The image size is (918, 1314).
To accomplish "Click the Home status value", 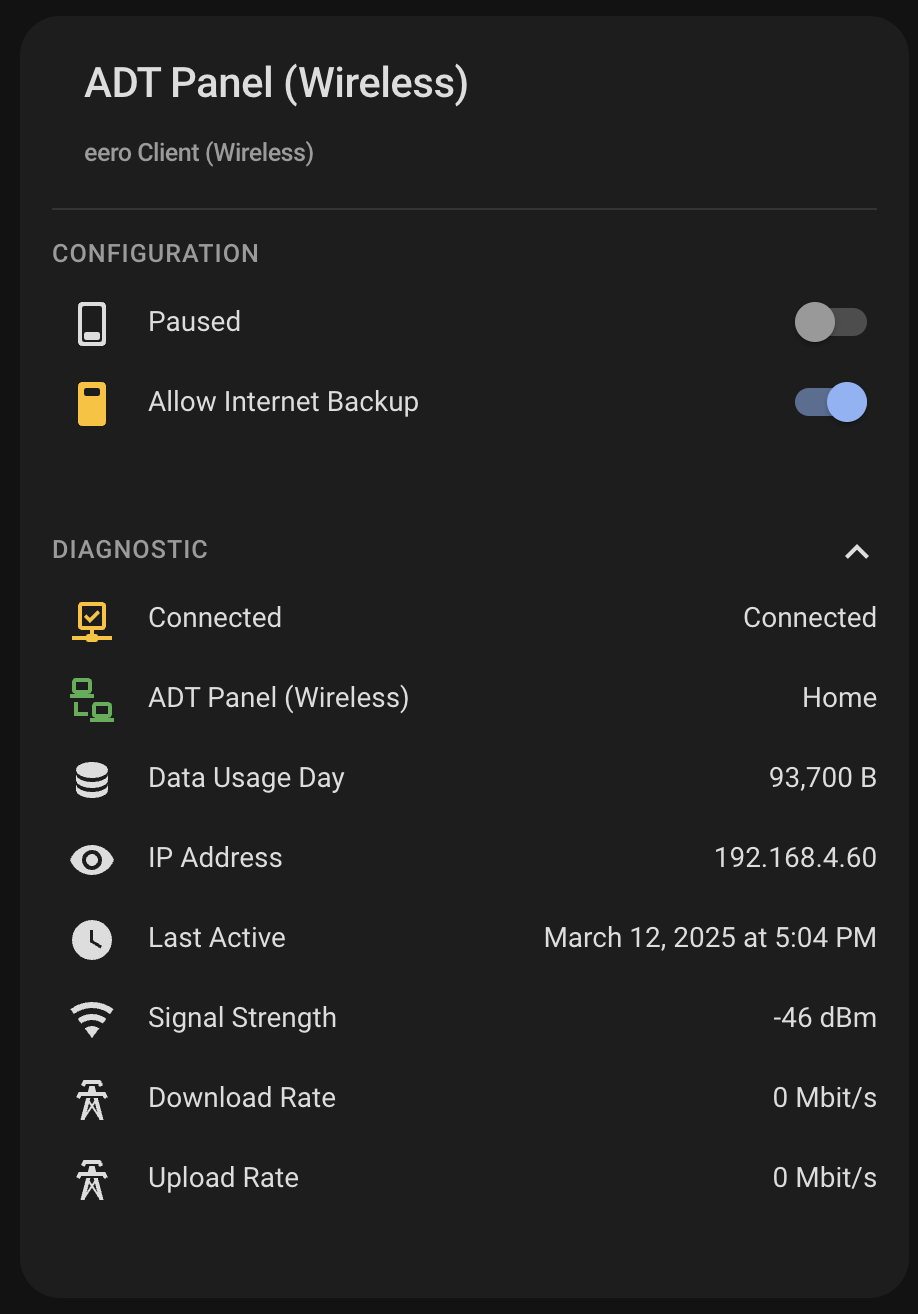I will [x=839, y=698].
